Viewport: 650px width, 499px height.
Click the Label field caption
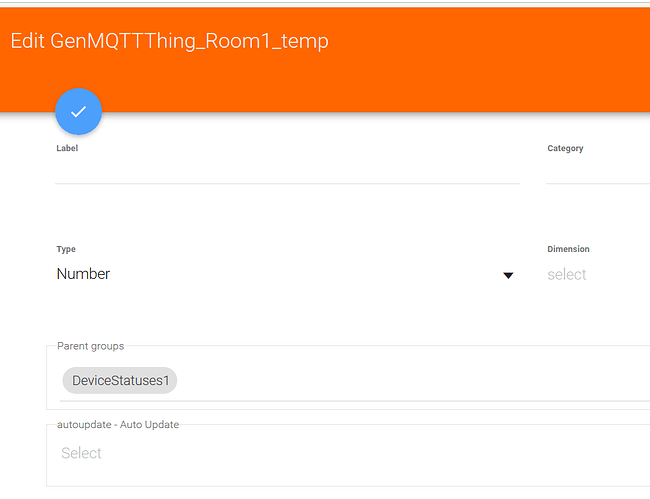[67, 148]
